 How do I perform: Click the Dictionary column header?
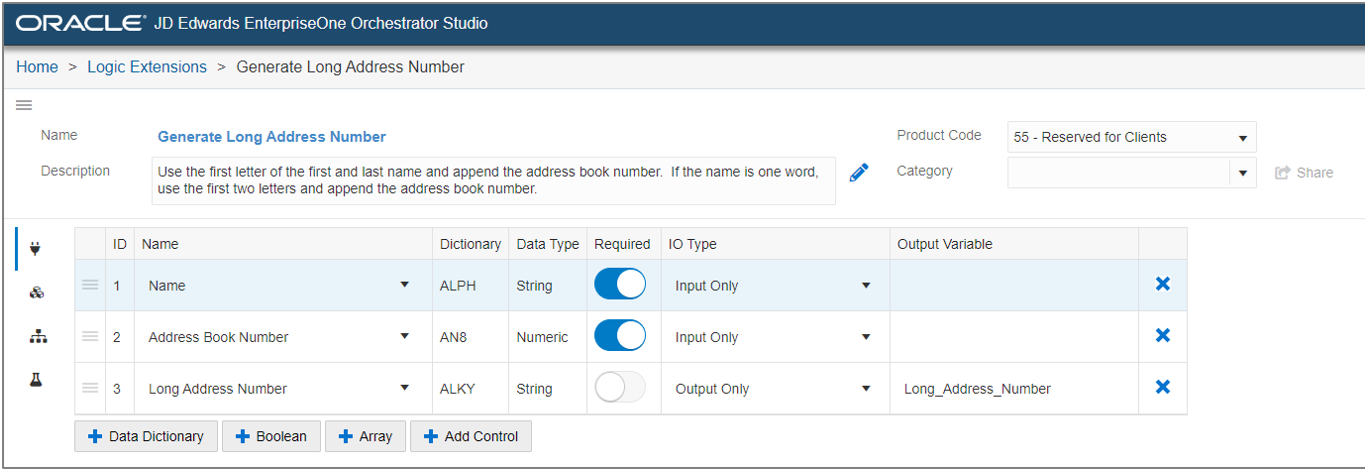470,244
